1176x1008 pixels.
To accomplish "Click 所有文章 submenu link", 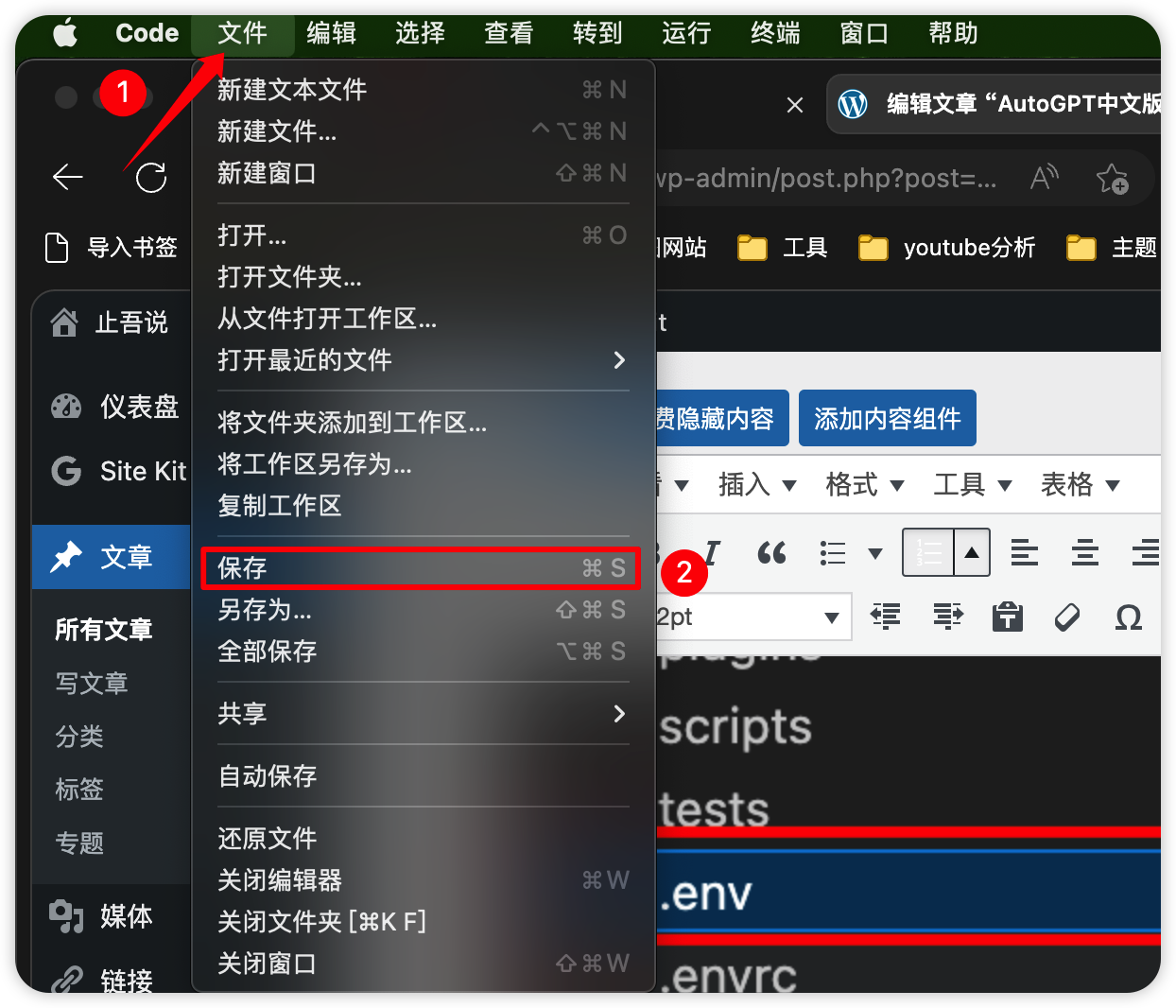I will [x=104, y=630].
